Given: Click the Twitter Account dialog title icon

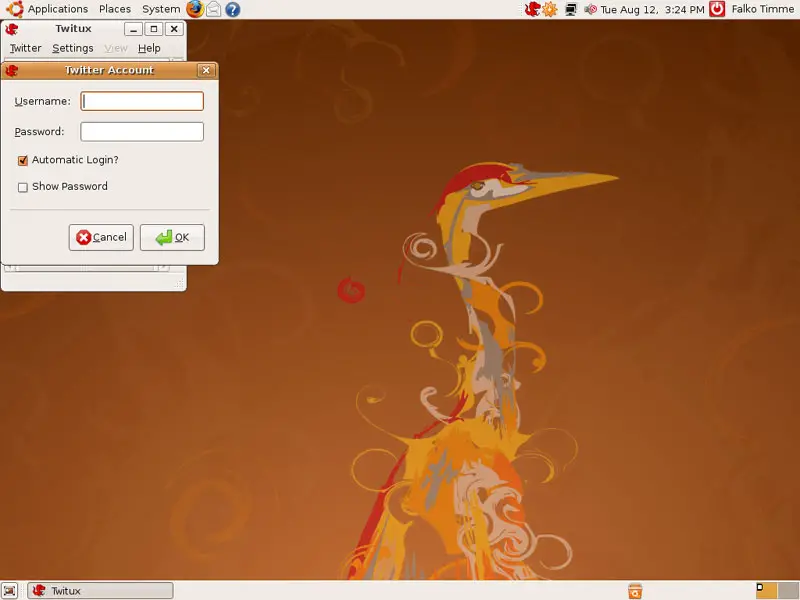Looking at the screenshot, I should pos(12,70).
